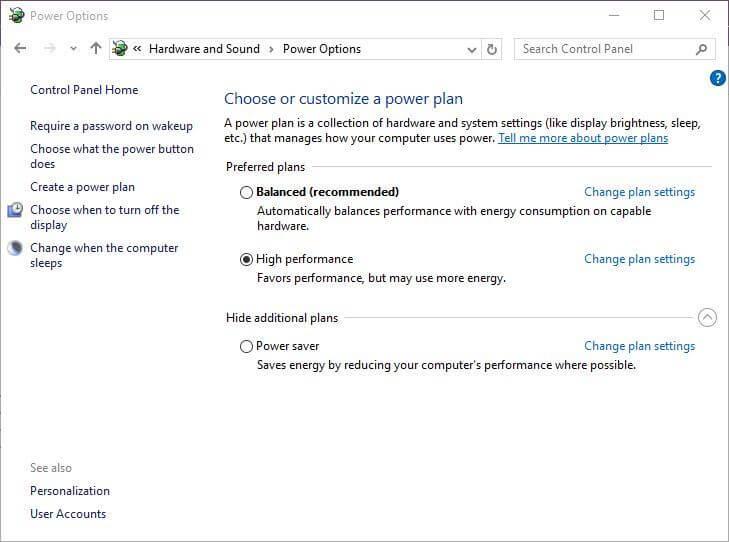The width and height of the screenshot is (729, 542).
Task: Open Choose what the power button does
Action: [112, 156]
